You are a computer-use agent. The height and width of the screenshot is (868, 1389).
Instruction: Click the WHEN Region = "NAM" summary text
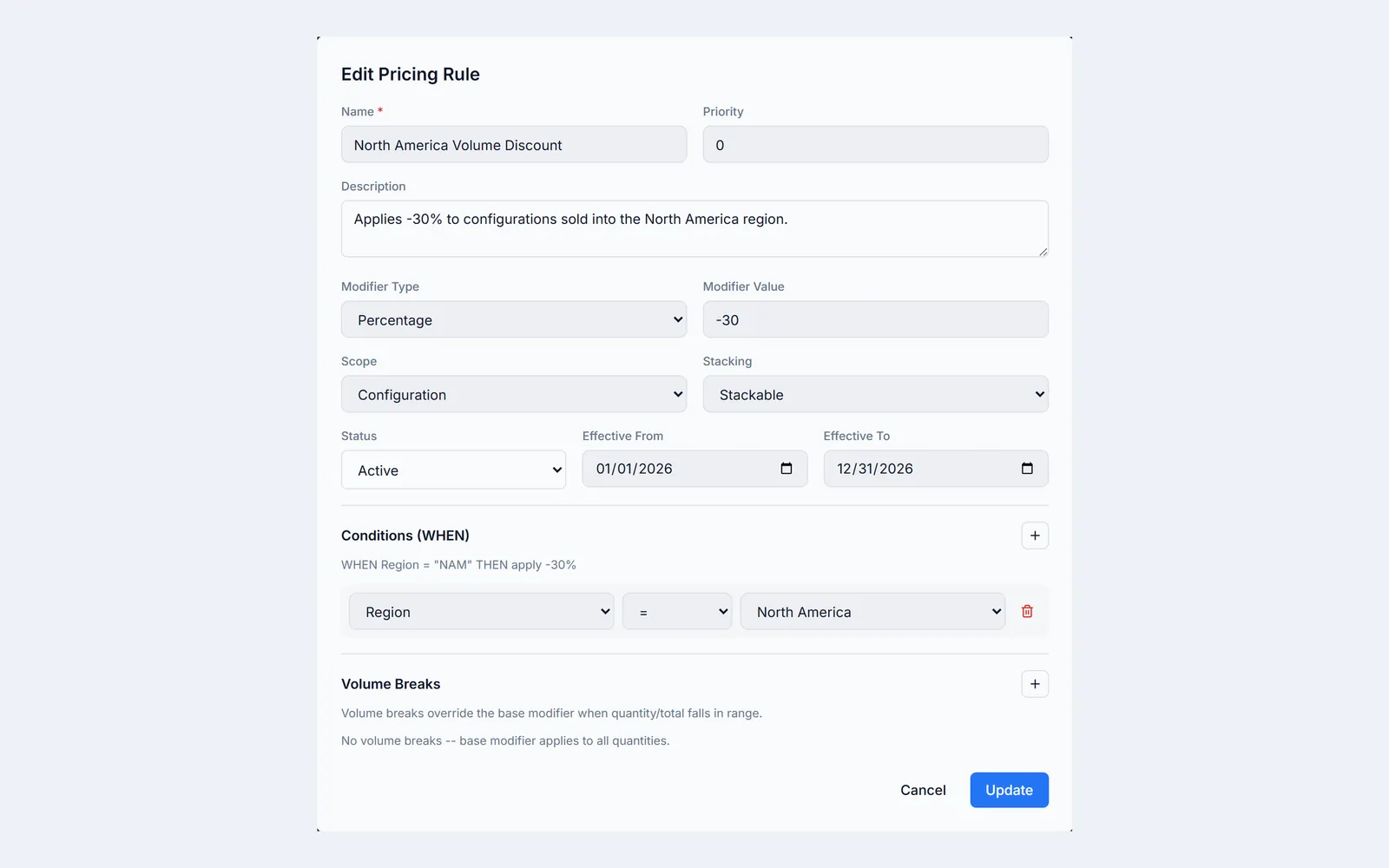[x=458, y=564]
